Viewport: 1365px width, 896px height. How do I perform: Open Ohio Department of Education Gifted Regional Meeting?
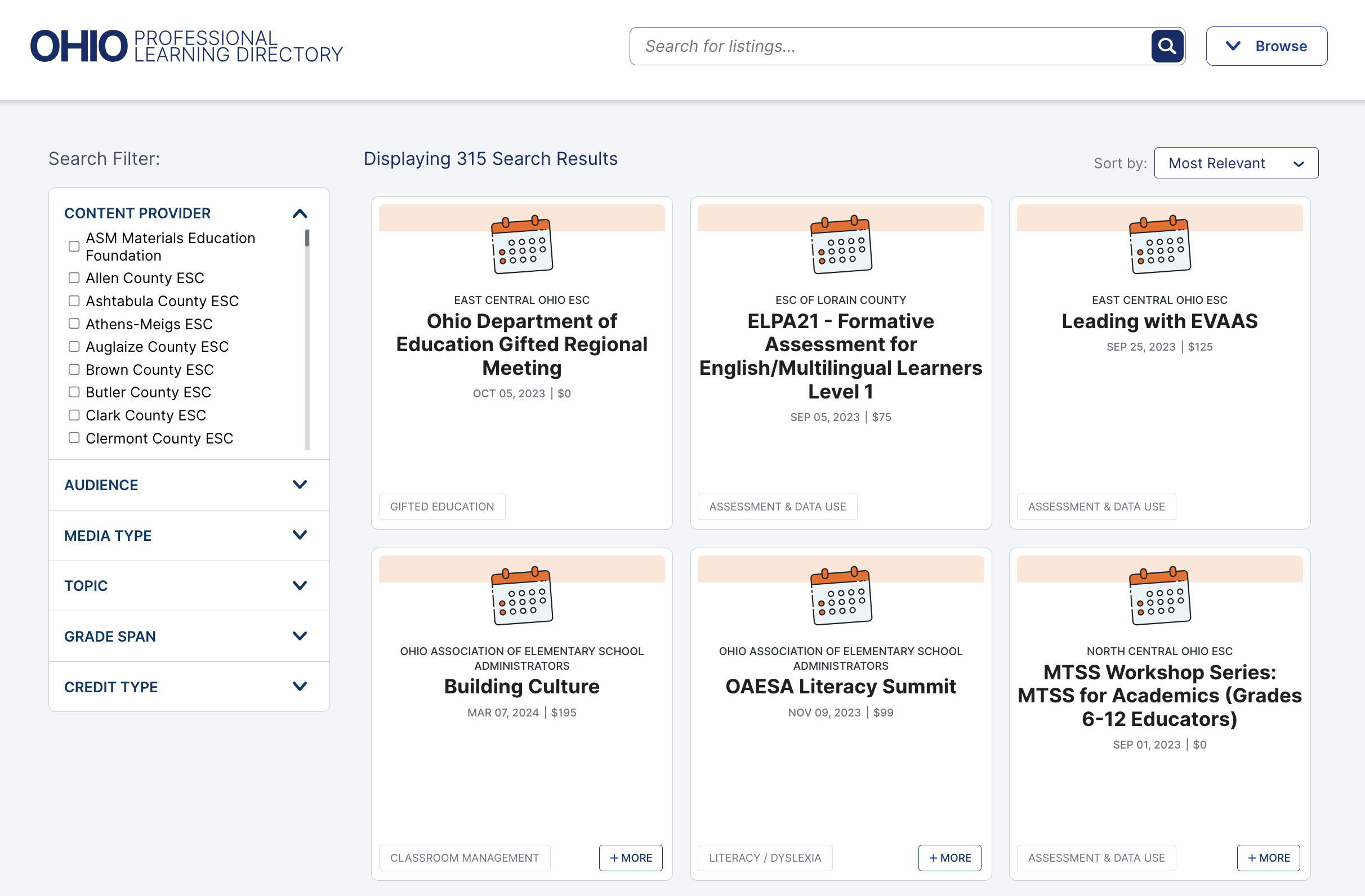[x=522, y=344]
